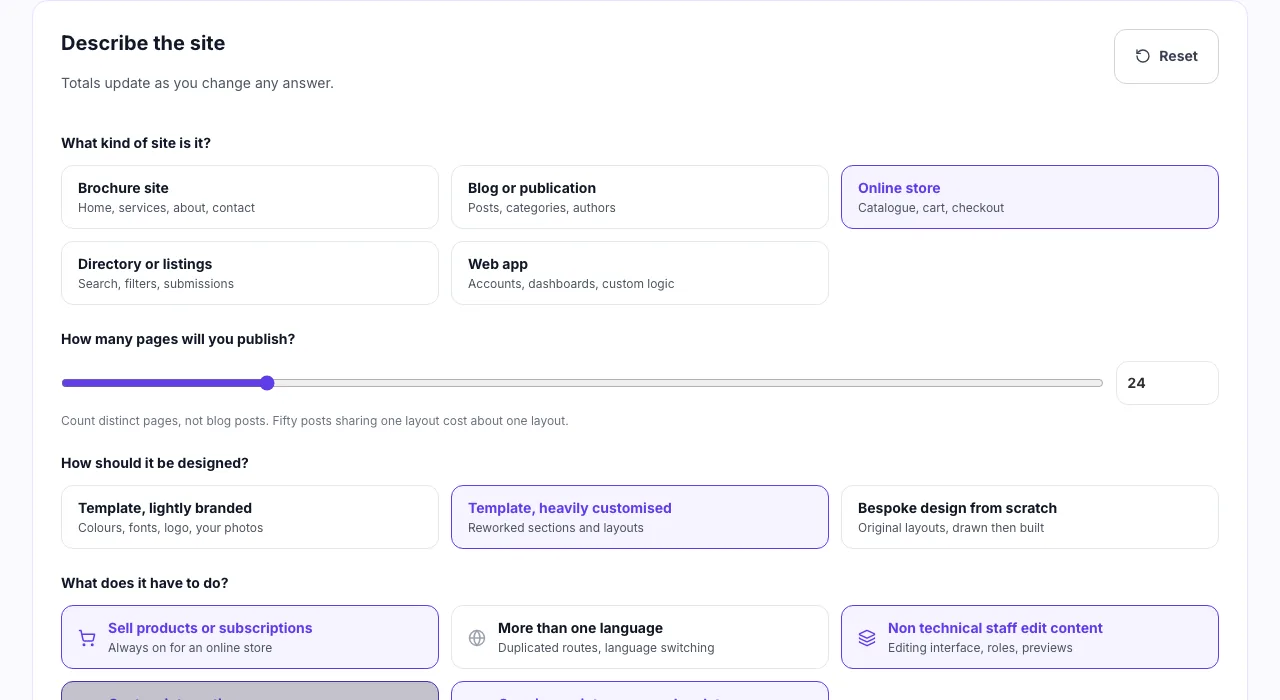The height and width of the screenshot is (700, 1280).
Task: Click the 'What does it have to do?' label
Action: [x=145, y=583]
